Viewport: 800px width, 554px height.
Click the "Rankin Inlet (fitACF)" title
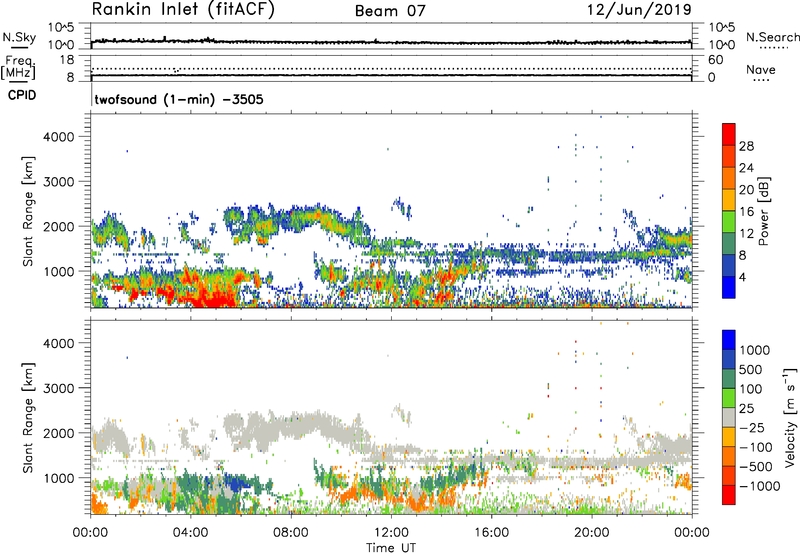click(x=183, y=10)
